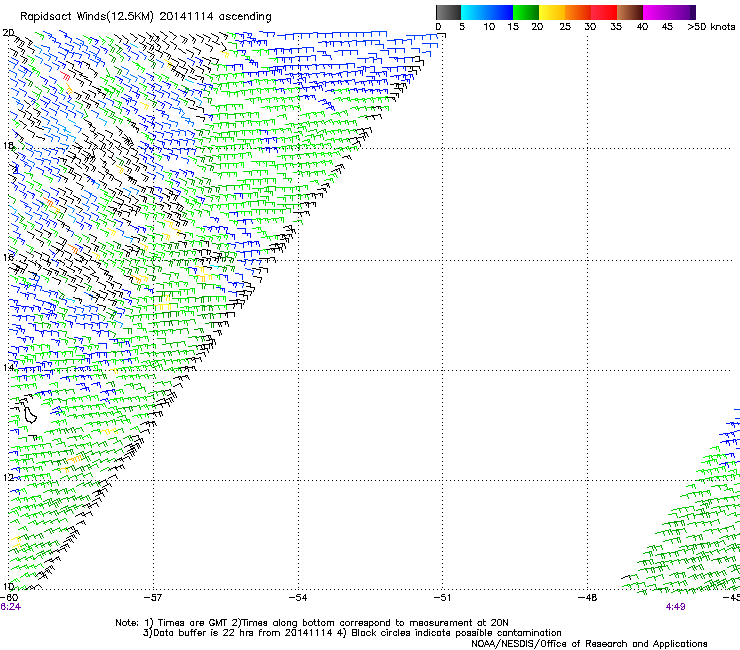The width and height of the screenshot is (740, 650).
Task: Click the NOAA/NESDIS Office of Research credit
Action: (589, 643)
